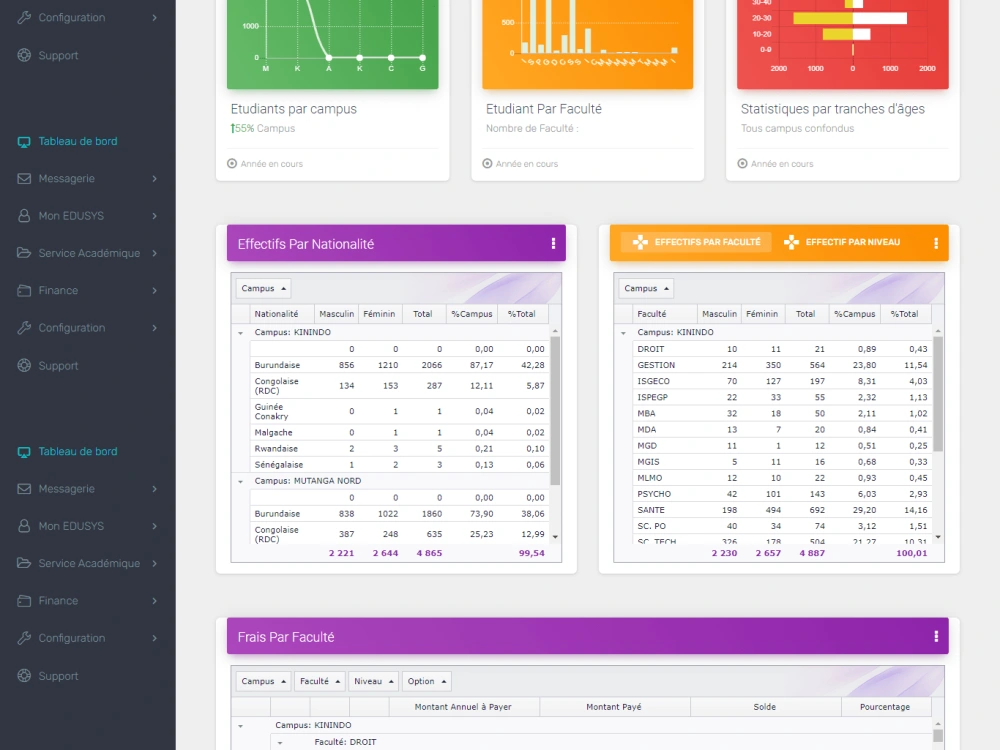Open the Faculté grouping dropdown
This screenshot has width=1000, height=750.
[320, 681]
